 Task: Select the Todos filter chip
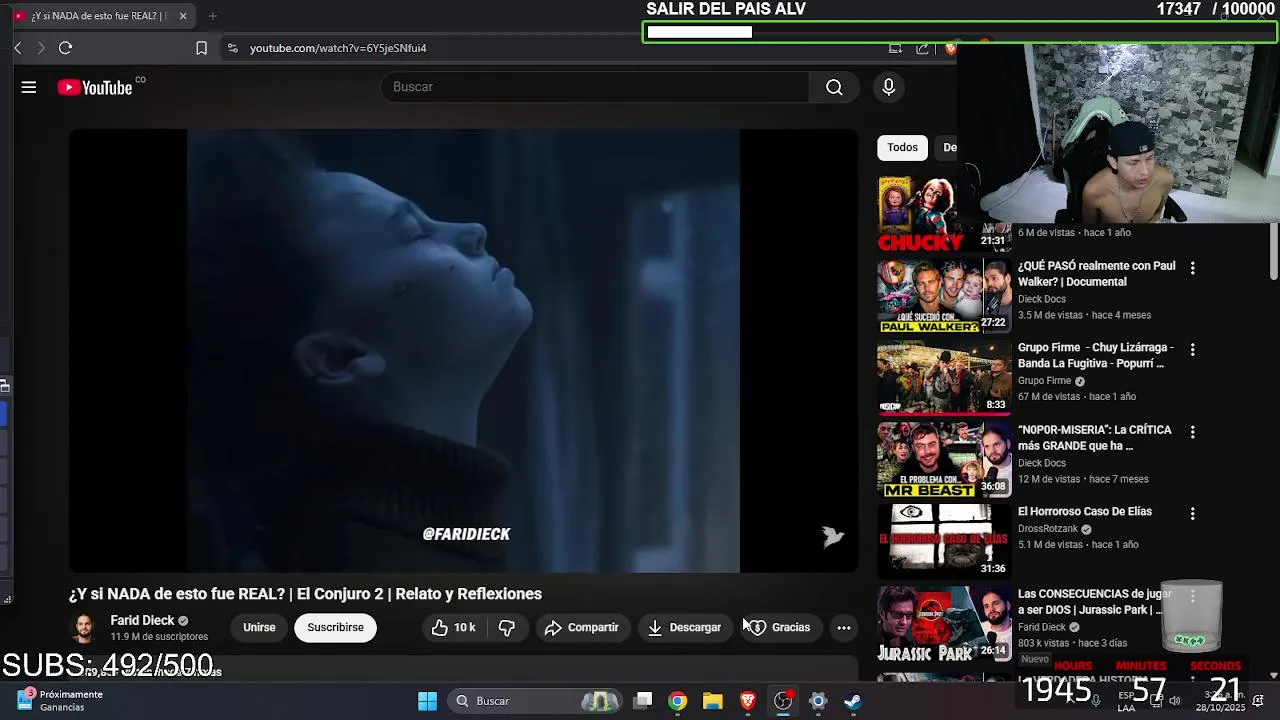tap(902, 147)
